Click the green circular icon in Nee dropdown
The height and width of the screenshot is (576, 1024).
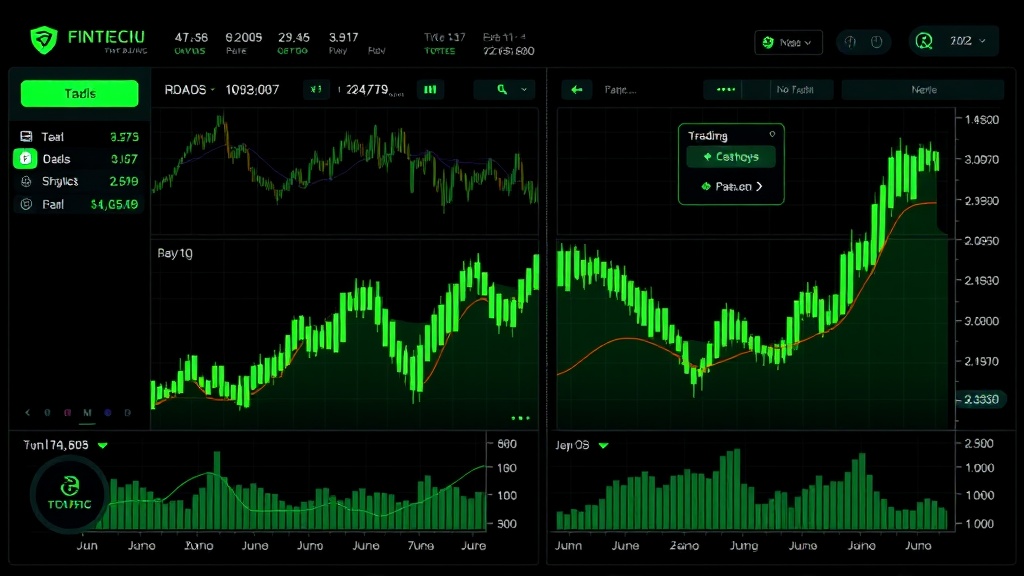pos(769,42)
